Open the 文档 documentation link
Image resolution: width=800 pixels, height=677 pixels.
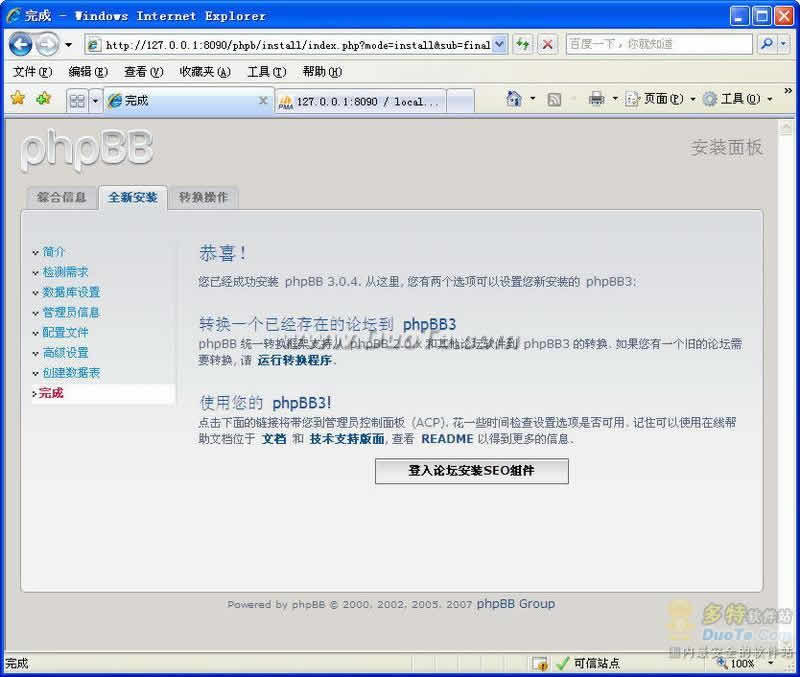274,439
